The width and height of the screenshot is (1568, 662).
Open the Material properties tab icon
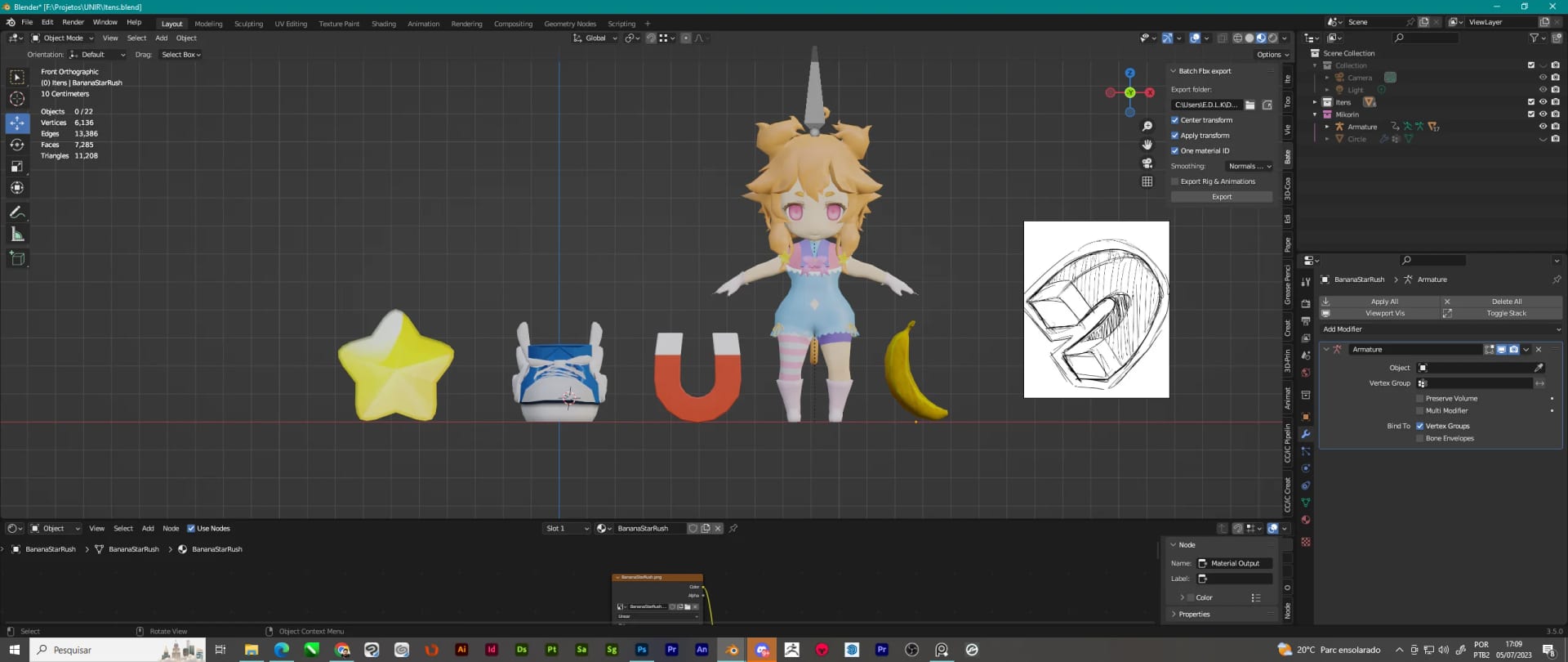point(1306,520)
